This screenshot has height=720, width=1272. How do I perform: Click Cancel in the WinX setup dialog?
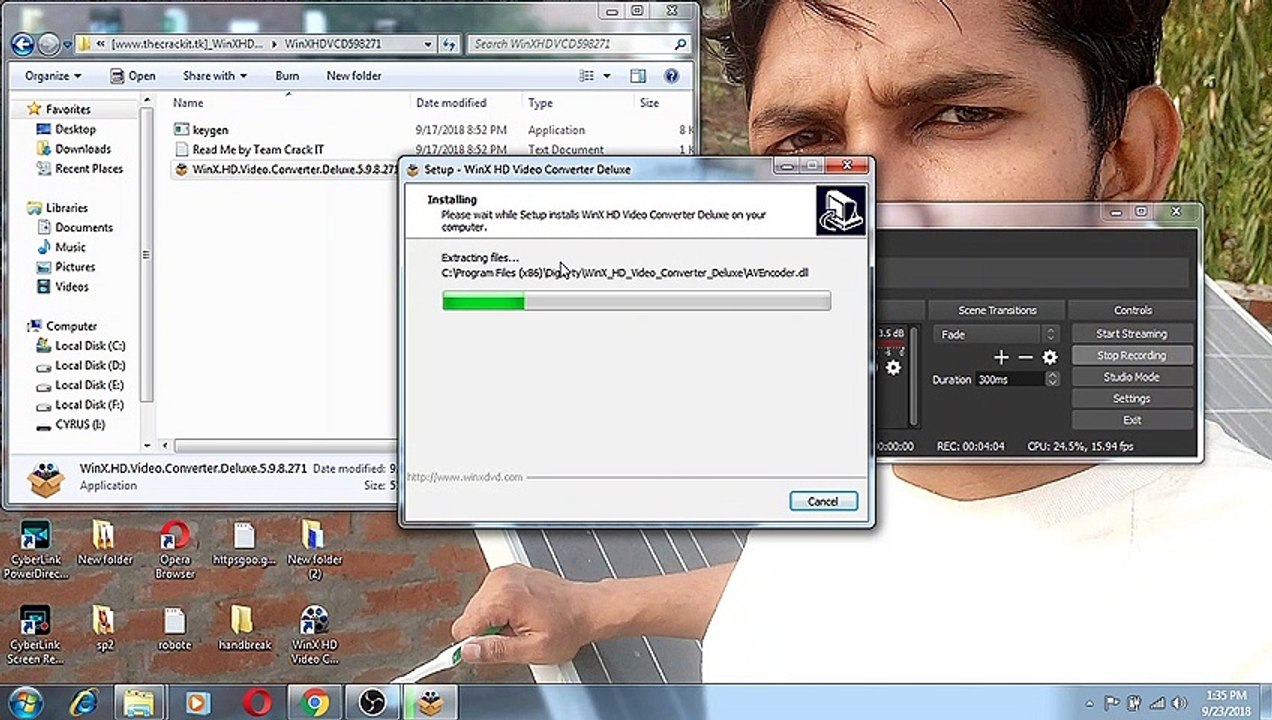click(x=823, y=501)
